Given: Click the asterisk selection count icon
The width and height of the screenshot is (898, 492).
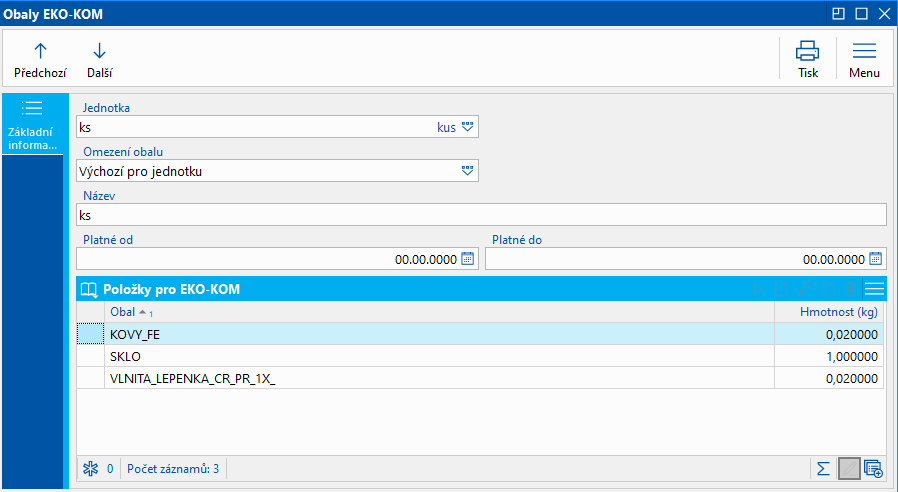Looking at the screenshot, I should point(90,469).
